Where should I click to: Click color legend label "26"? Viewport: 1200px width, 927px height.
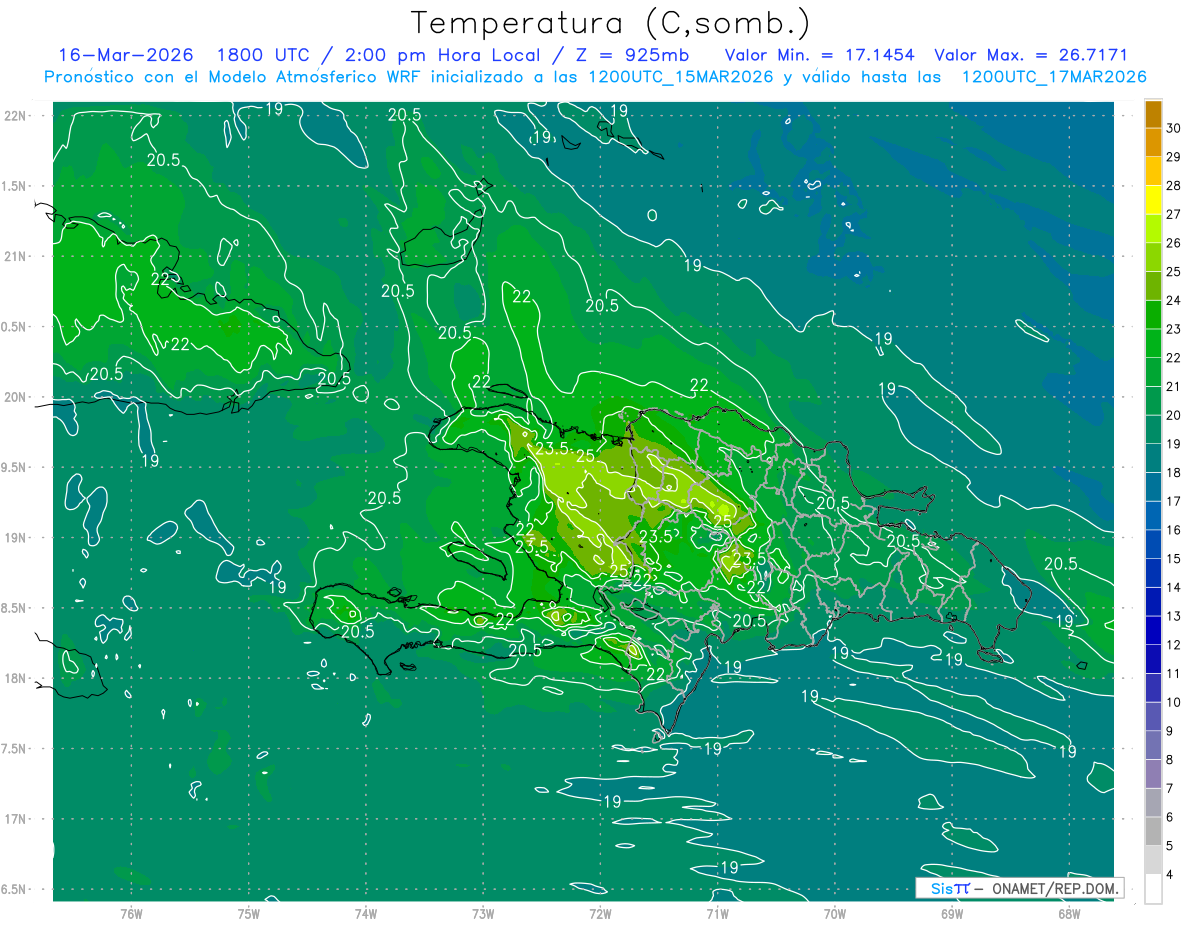1174,243
